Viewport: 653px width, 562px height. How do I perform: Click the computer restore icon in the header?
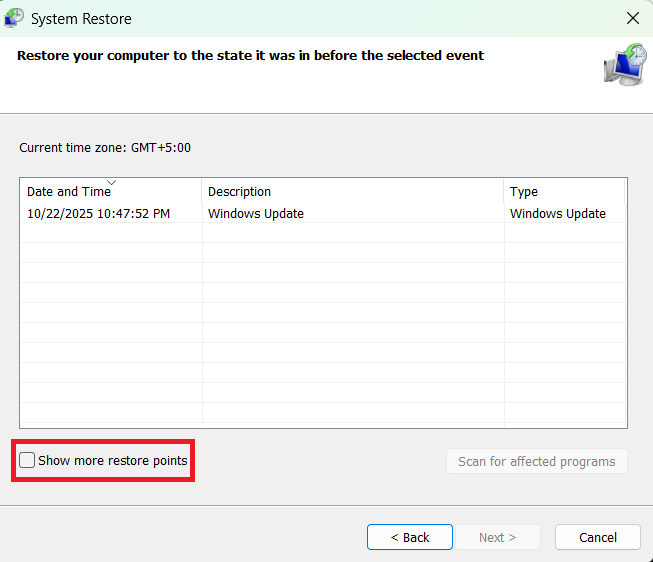click(x=625, y=64)
